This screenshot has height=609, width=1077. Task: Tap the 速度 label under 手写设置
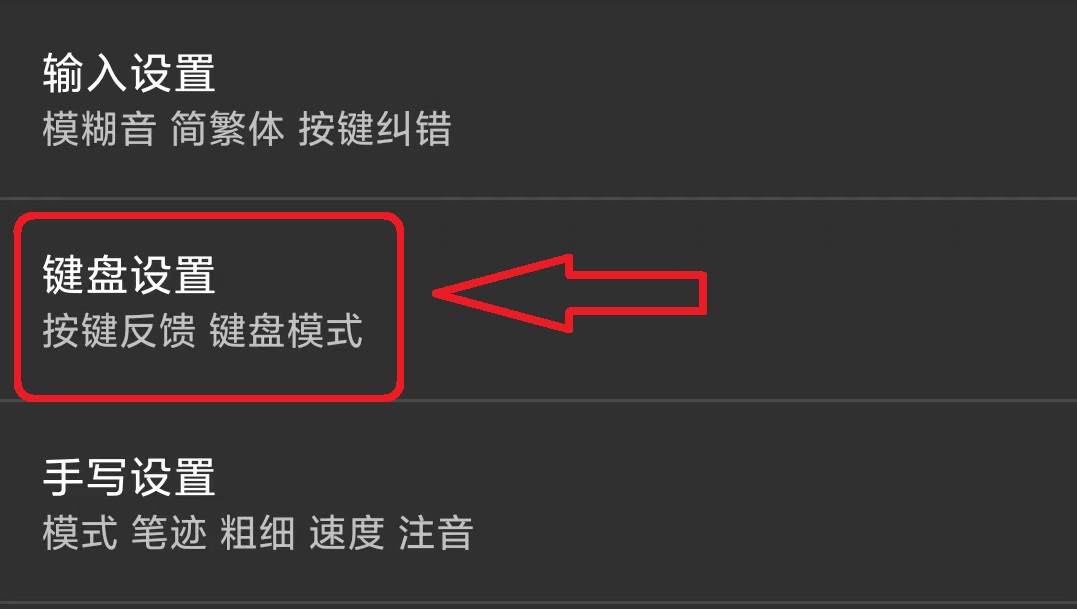[347, 533]
